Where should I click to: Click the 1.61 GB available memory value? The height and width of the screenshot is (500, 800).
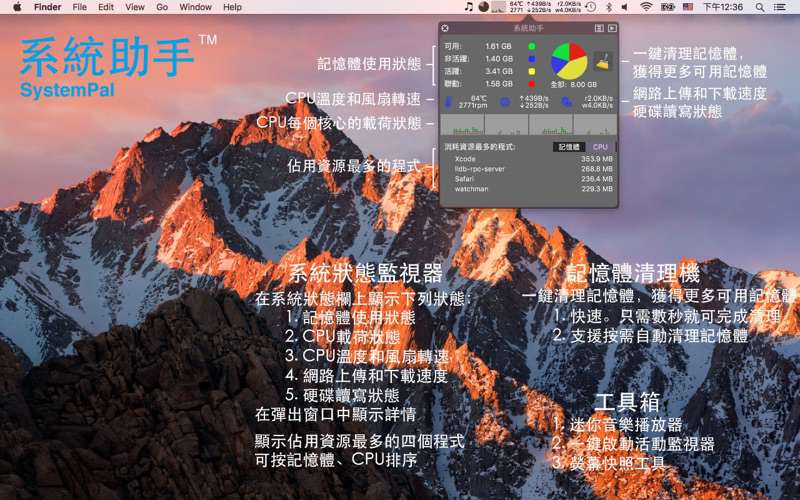pyautogui.click(x=498, y=46)
